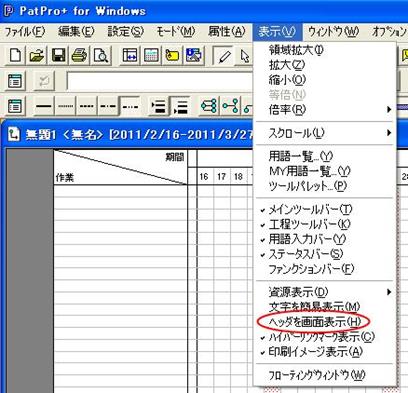Click the New document icon
The width and height of the screenshot is (408, 393).
tap(15, 55)
